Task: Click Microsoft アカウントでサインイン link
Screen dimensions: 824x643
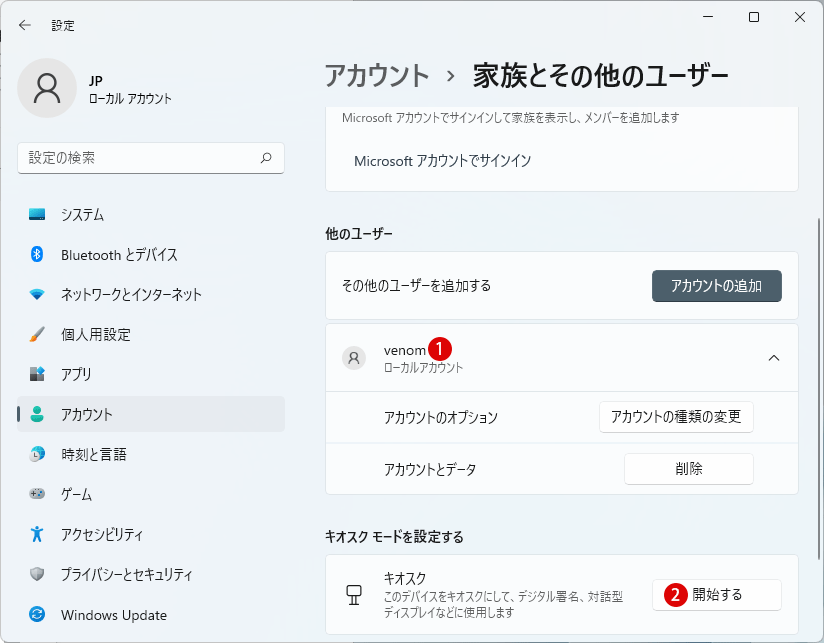Action: click(x=442, y=161)
